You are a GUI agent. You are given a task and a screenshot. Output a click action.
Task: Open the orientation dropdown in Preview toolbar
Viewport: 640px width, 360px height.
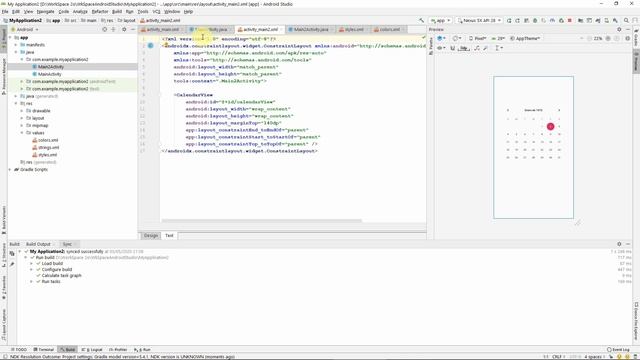[x=457, y=38]
